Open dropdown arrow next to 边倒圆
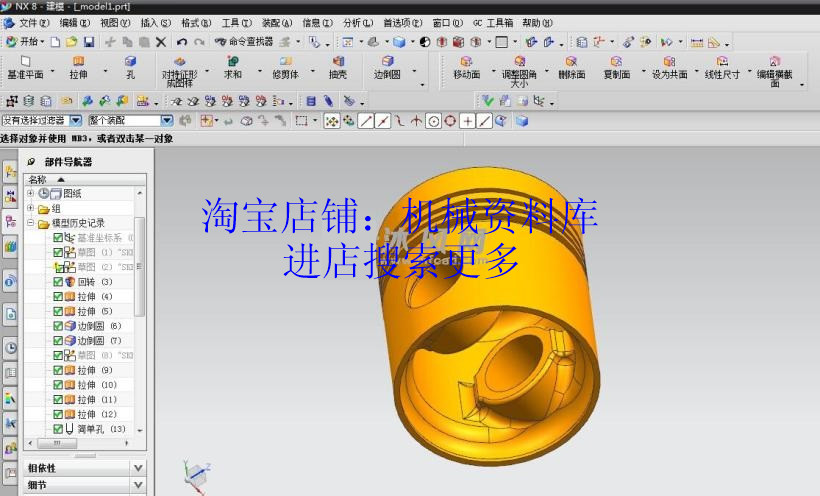The width and height of the screenshot is (820, 496). 415,71
